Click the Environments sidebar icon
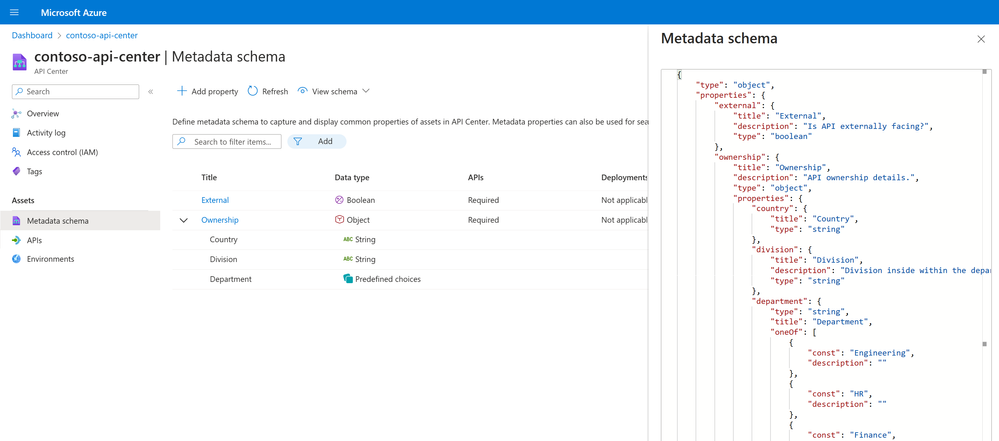This screenshot has width=999, height=441. pos(17,259)
